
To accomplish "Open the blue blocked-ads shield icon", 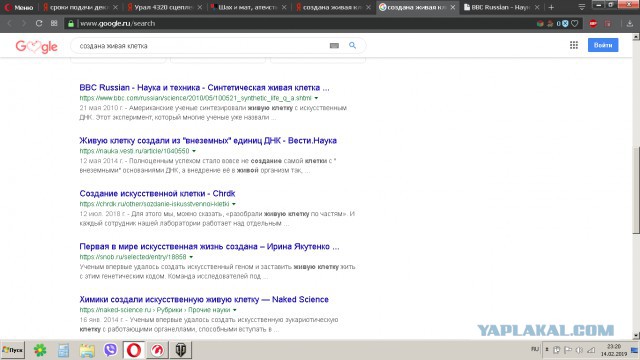I will pos(565,24).
